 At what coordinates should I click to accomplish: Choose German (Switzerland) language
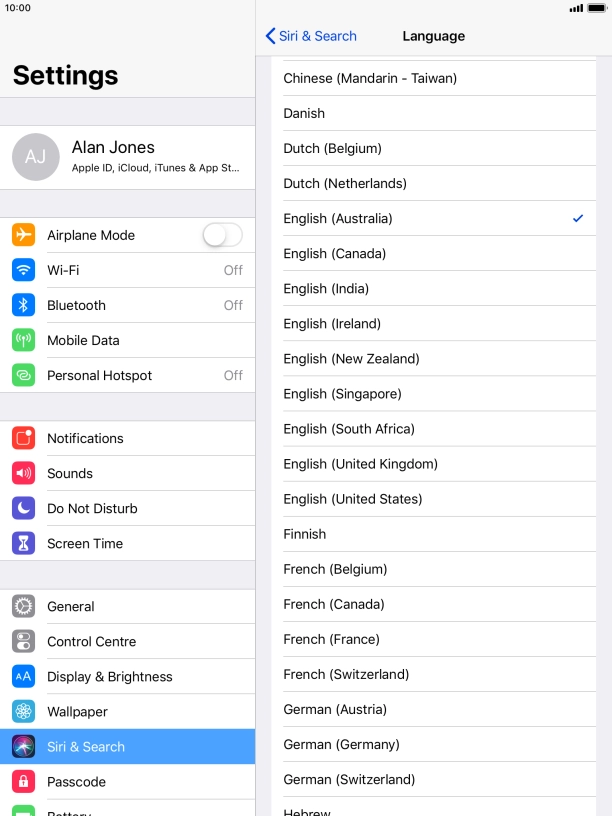434,779
